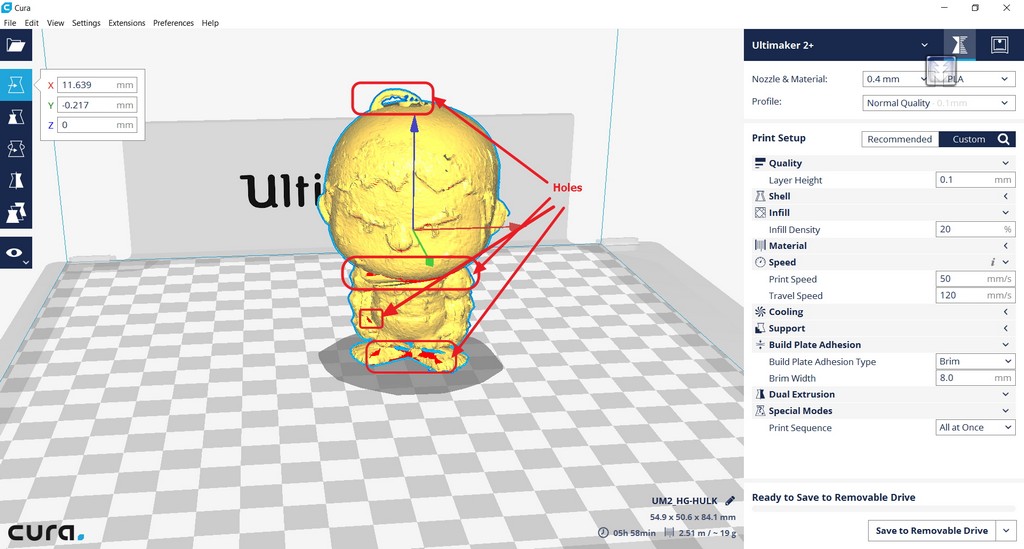
Task: Open Build Plate Adhesion Type Brim dropdown
Action: 975,361
